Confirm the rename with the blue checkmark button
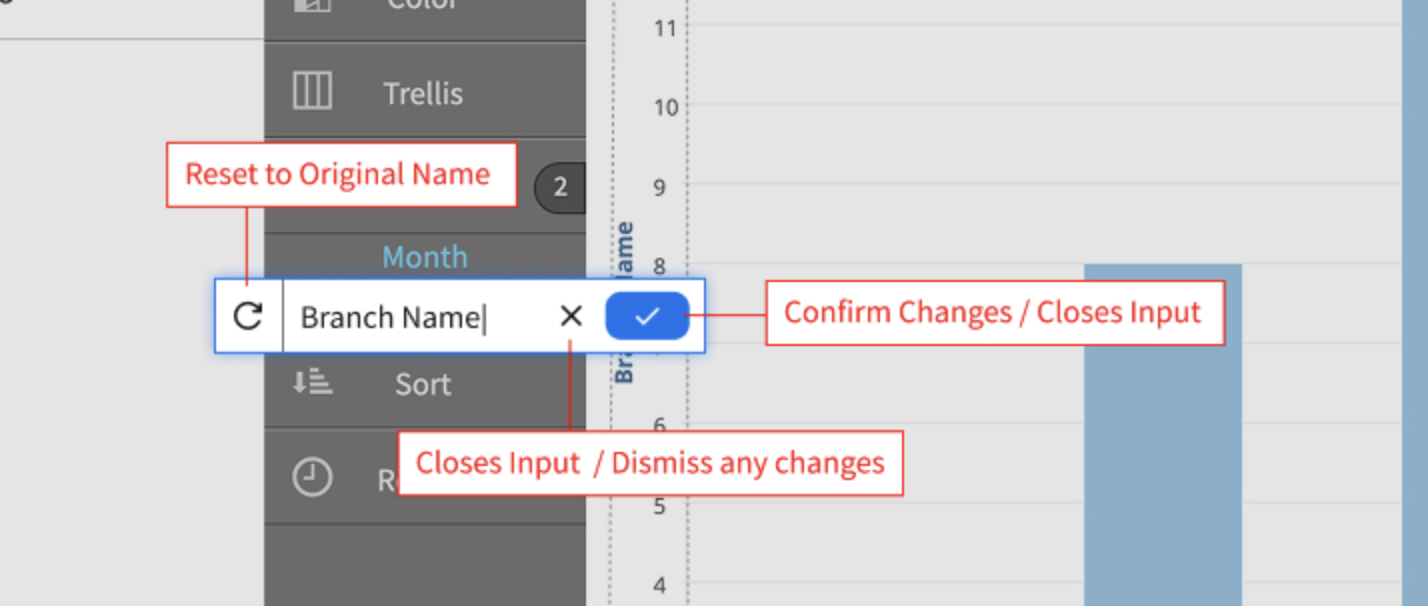Screen dimensions: 1428x606 647,315
